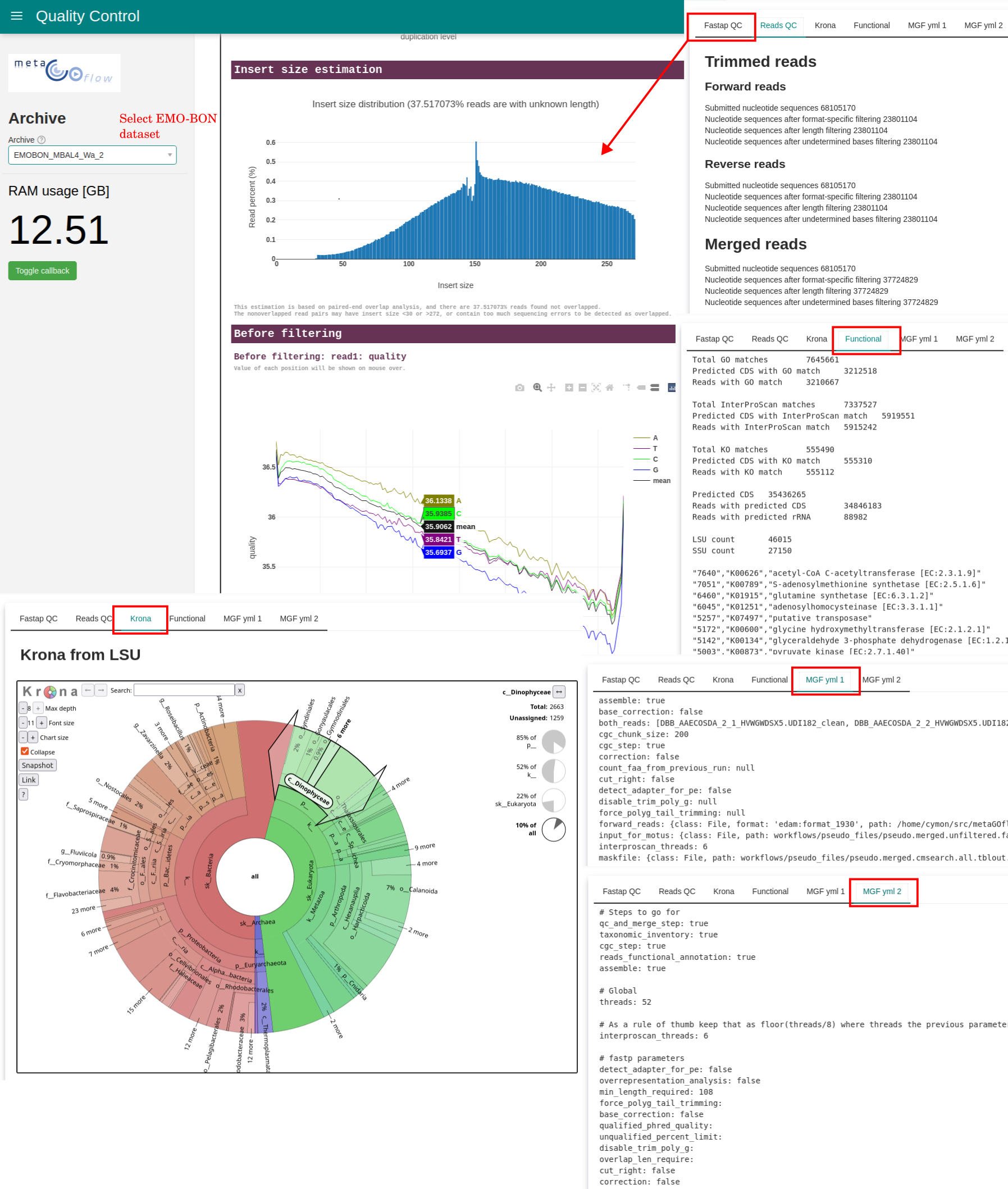Increase Krona font size with plus
The height and width of the screenshot is (1189, 1008).
[42, 723]
